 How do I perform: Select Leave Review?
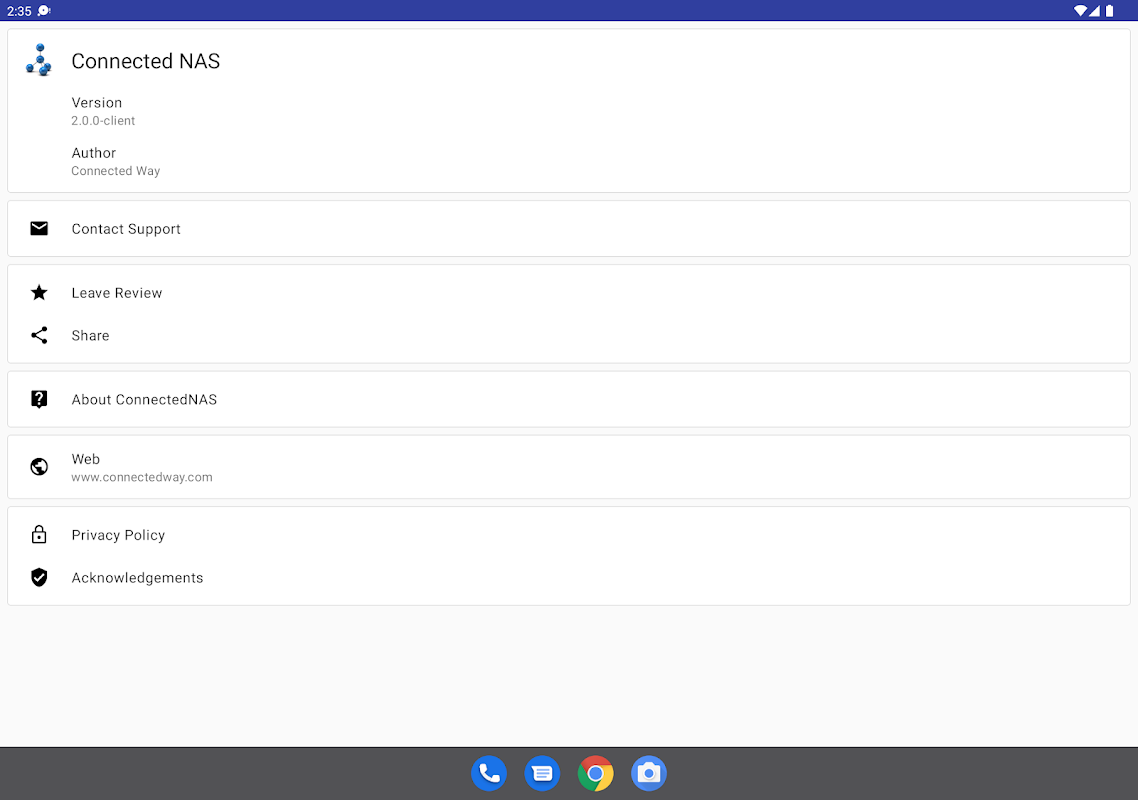(x=569, y=293)
